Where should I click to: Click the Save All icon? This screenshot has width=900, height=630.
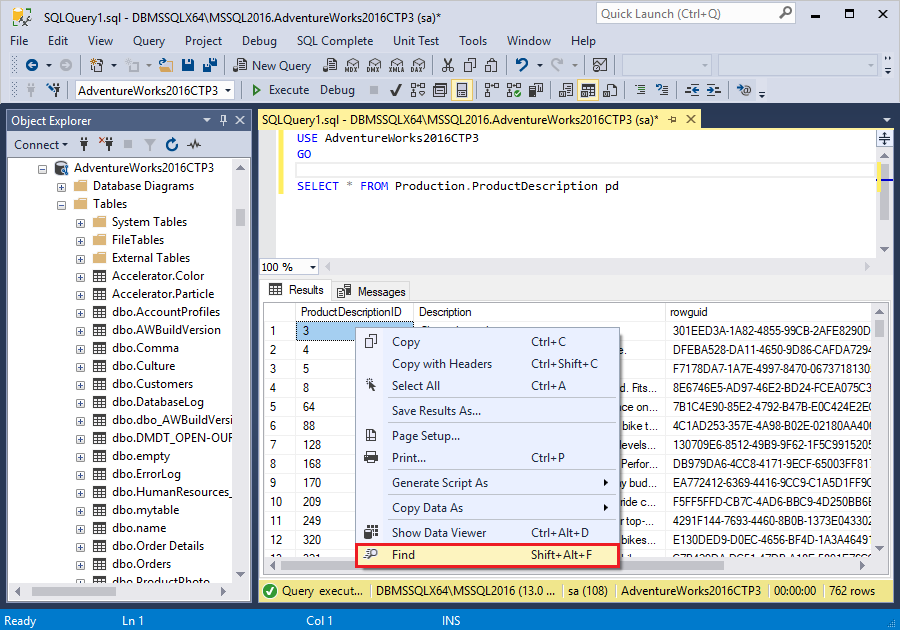pos(210,65)
